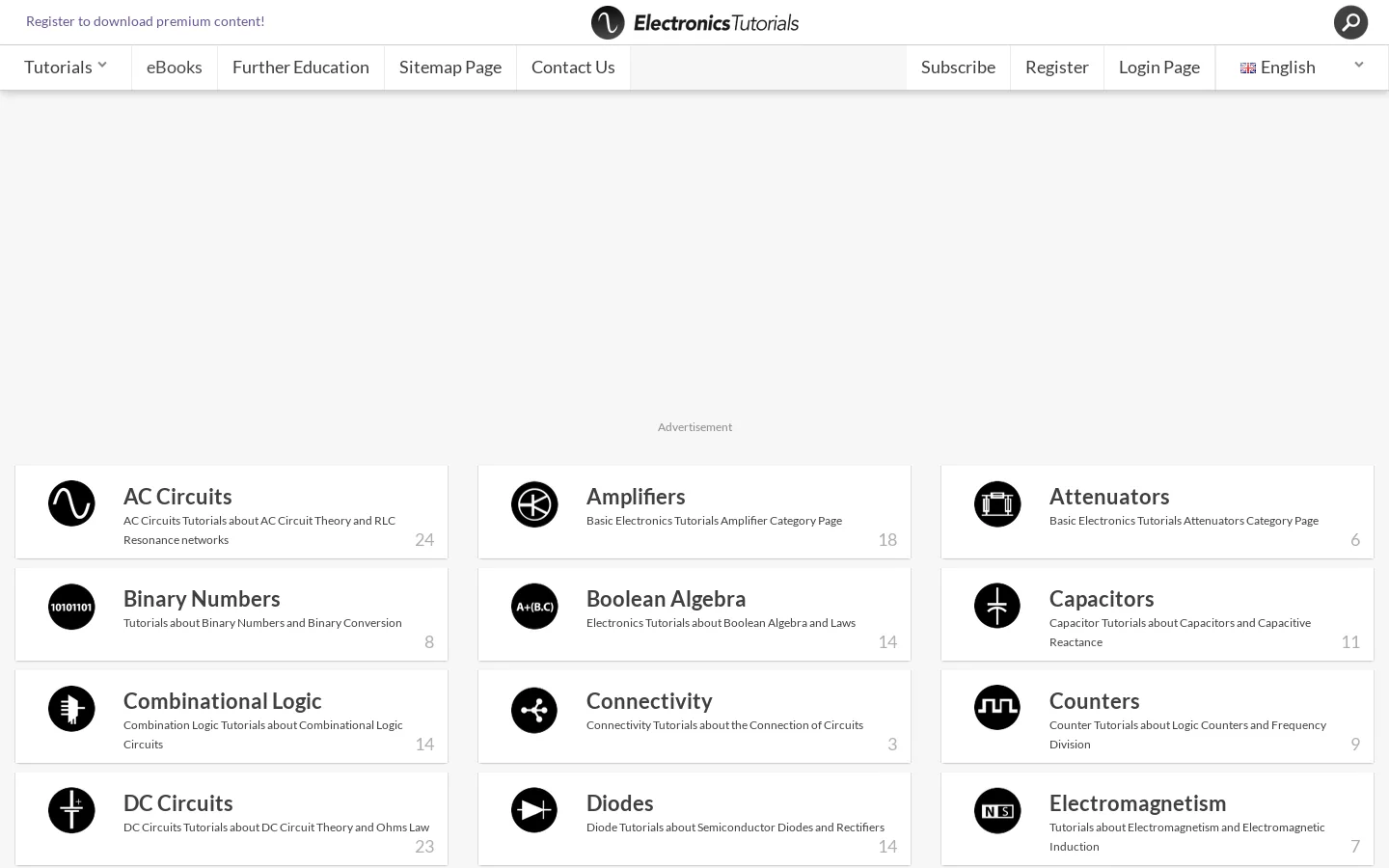
Task: Click the Subscribe link
Action: (x=958, y=68)
